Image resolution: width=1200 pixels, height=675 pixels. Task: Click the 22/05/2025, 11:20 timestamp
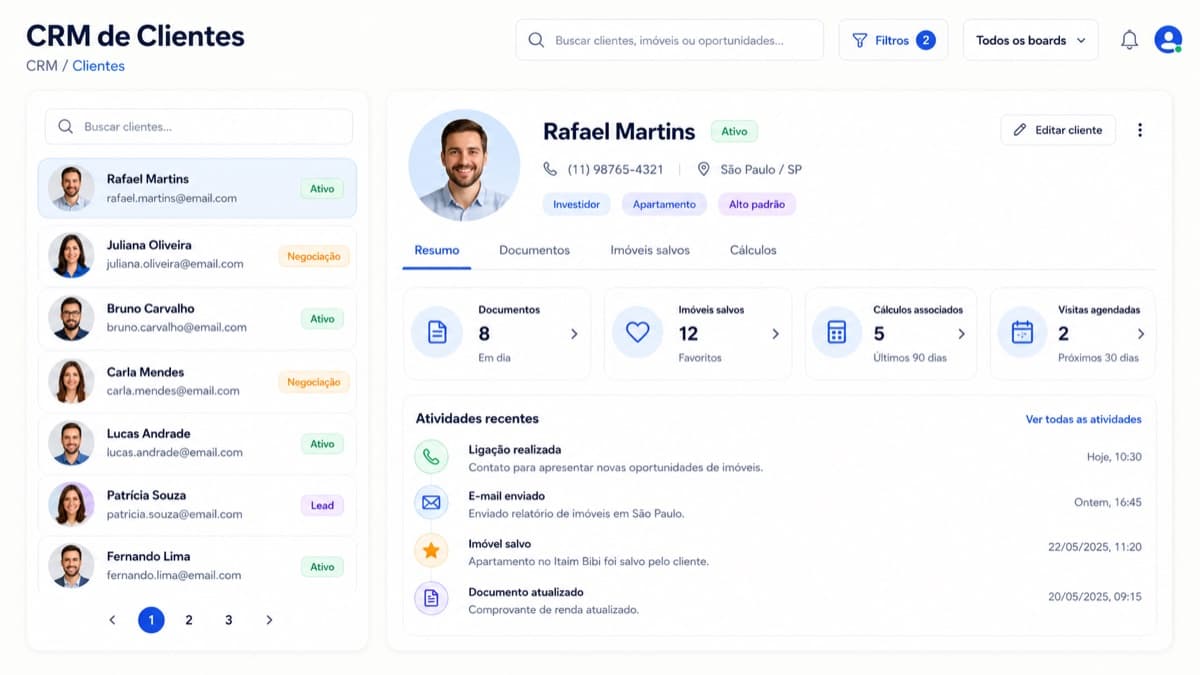(x=1095, y=547)
